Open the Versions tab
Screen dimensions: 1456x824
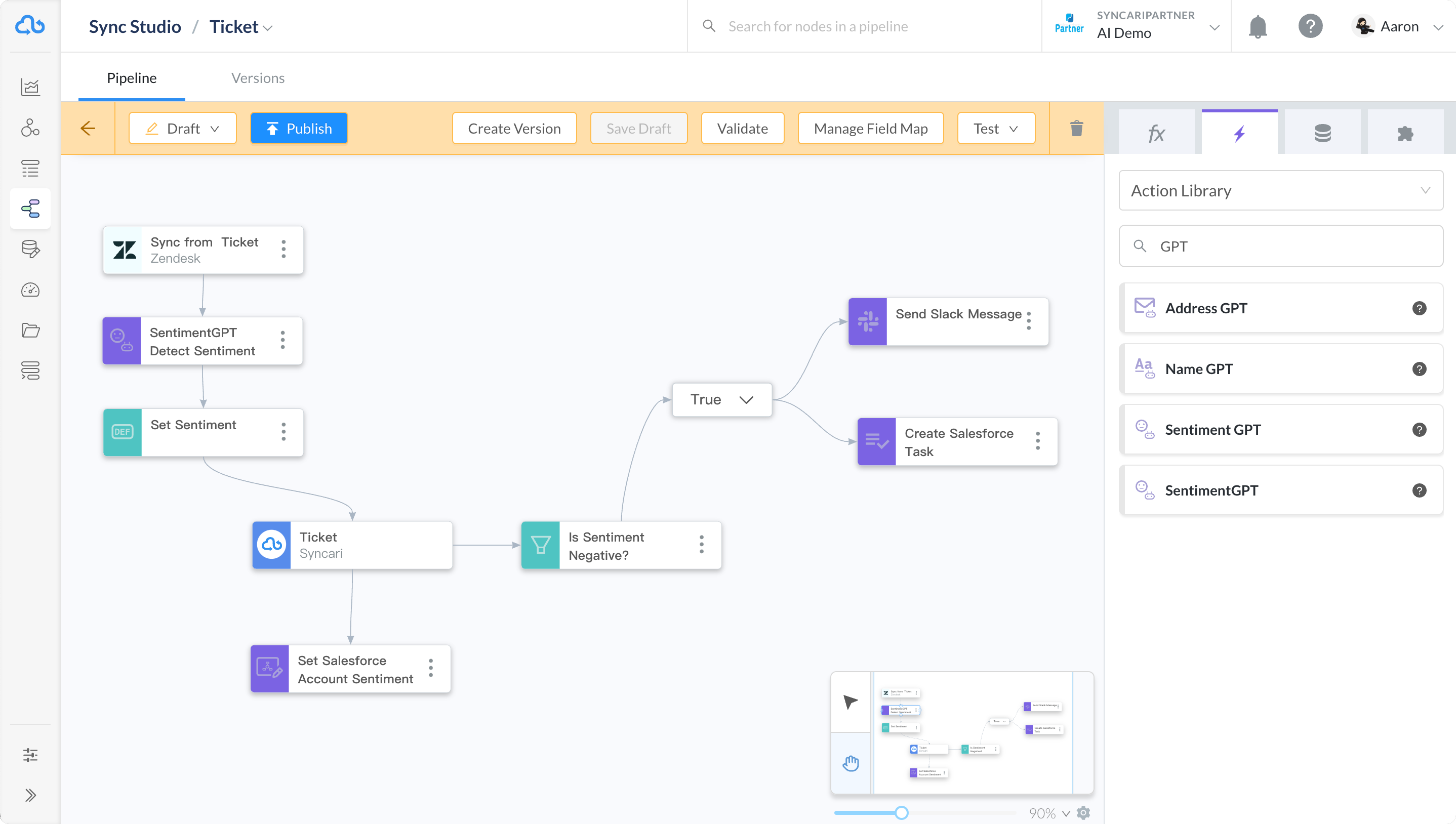coord(258,78)
